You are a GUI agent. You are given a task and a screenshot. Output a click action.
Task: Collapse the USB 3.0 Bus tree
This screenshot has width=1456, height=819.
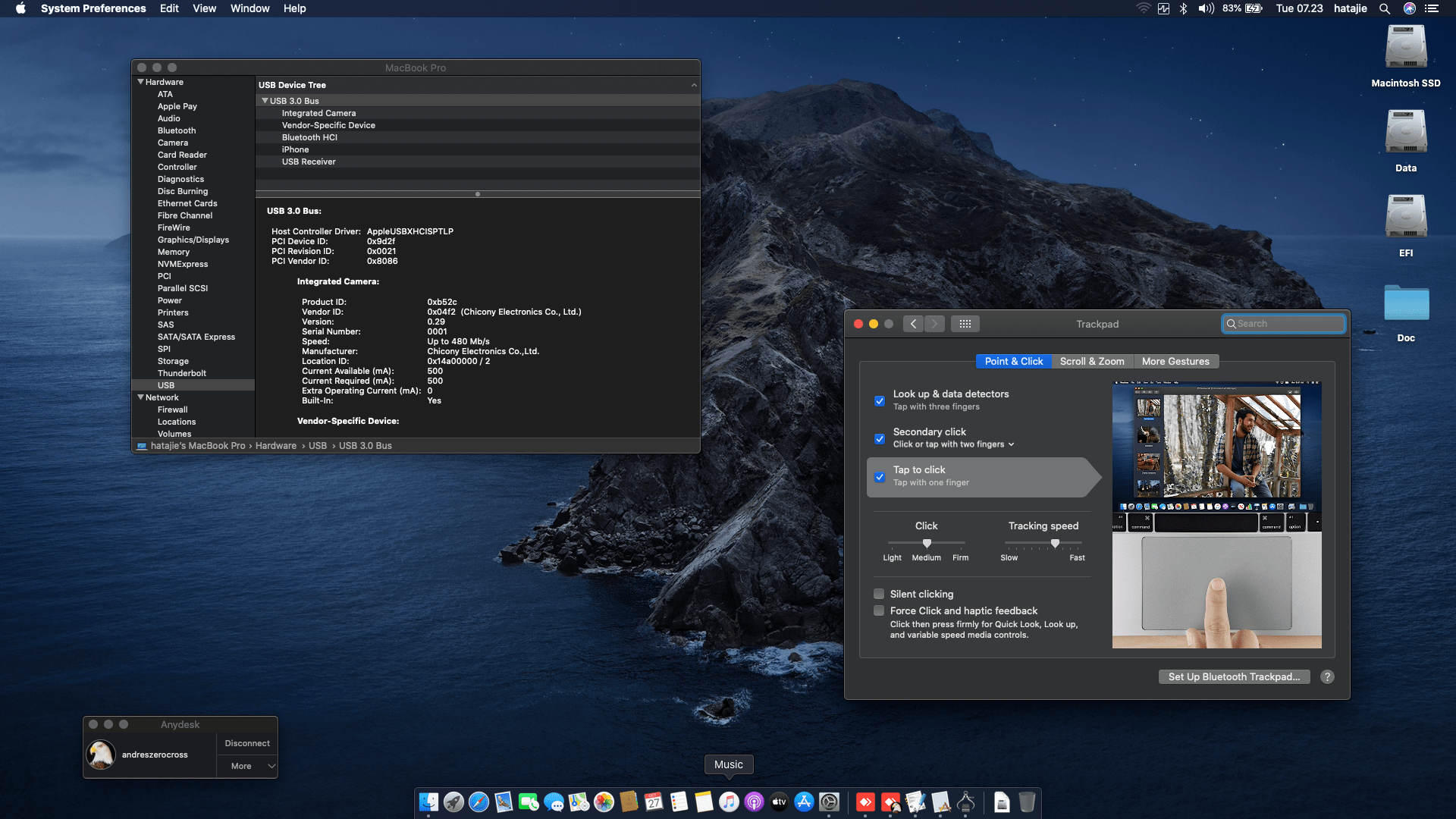point(265,100)
